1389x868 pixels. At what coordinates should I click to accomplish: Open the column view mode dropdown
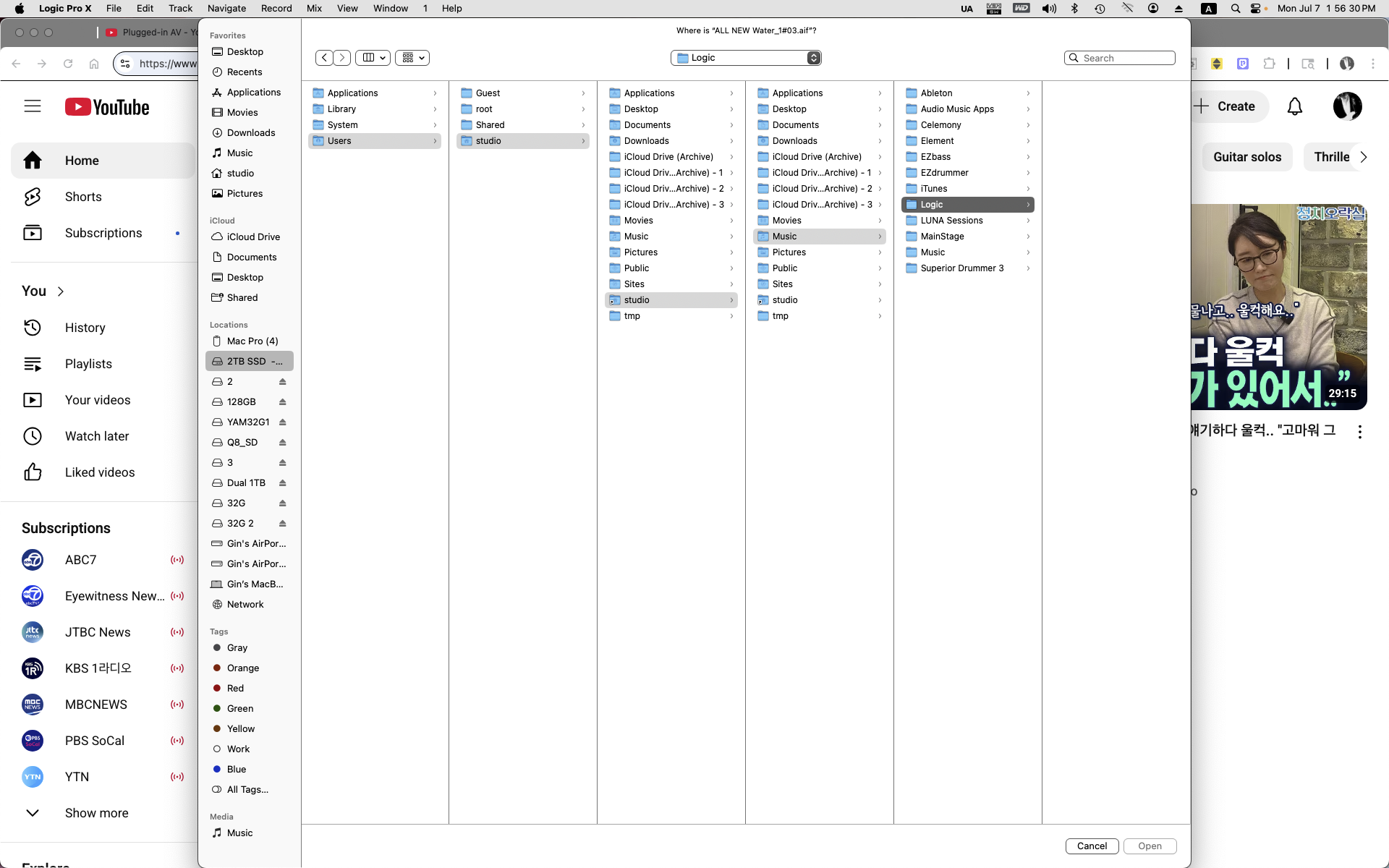373,58
